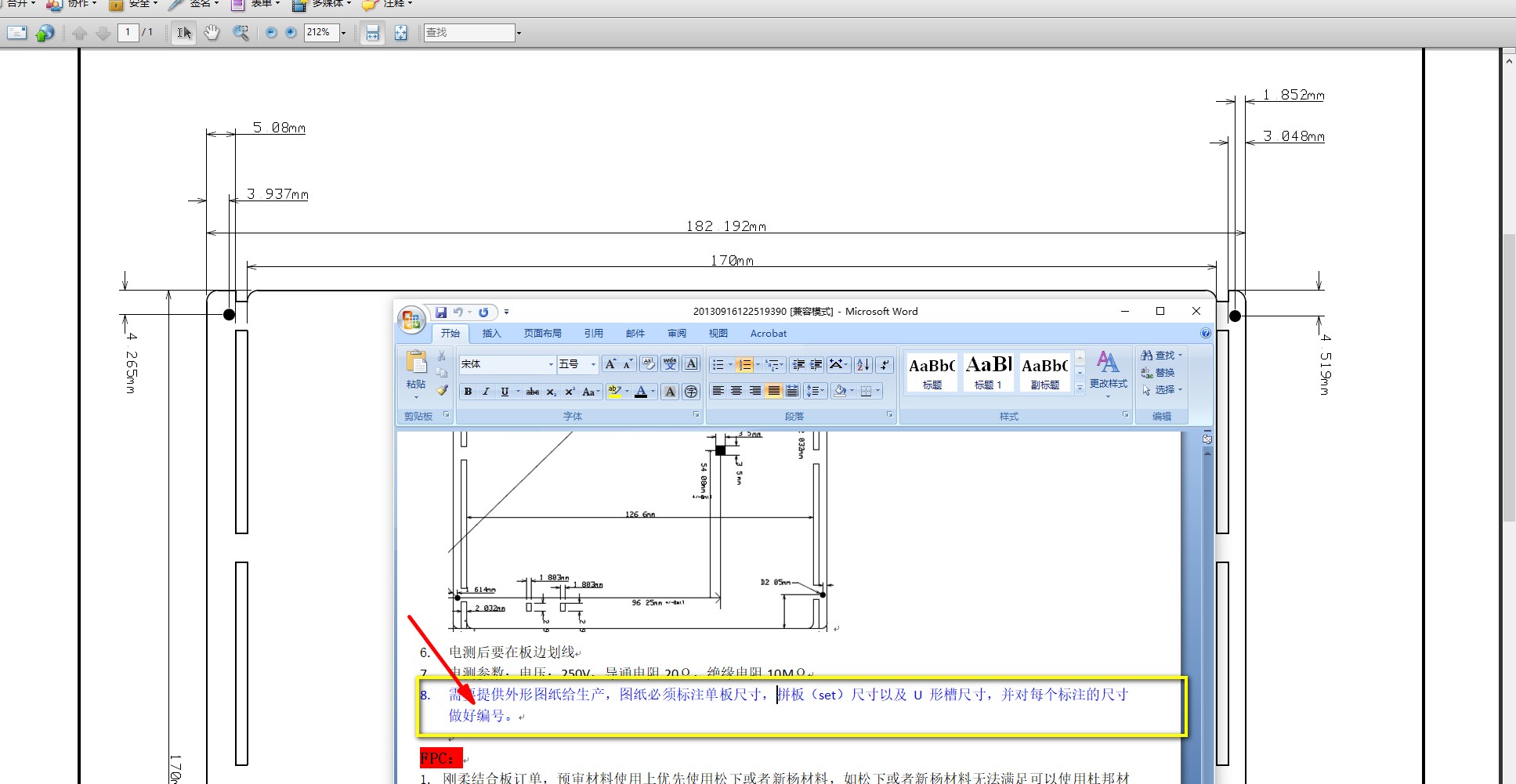The height and width of the screenshot is (784, 1516).
Task: Click the 查找 search box in Acrobat
Action: (469, 33)
